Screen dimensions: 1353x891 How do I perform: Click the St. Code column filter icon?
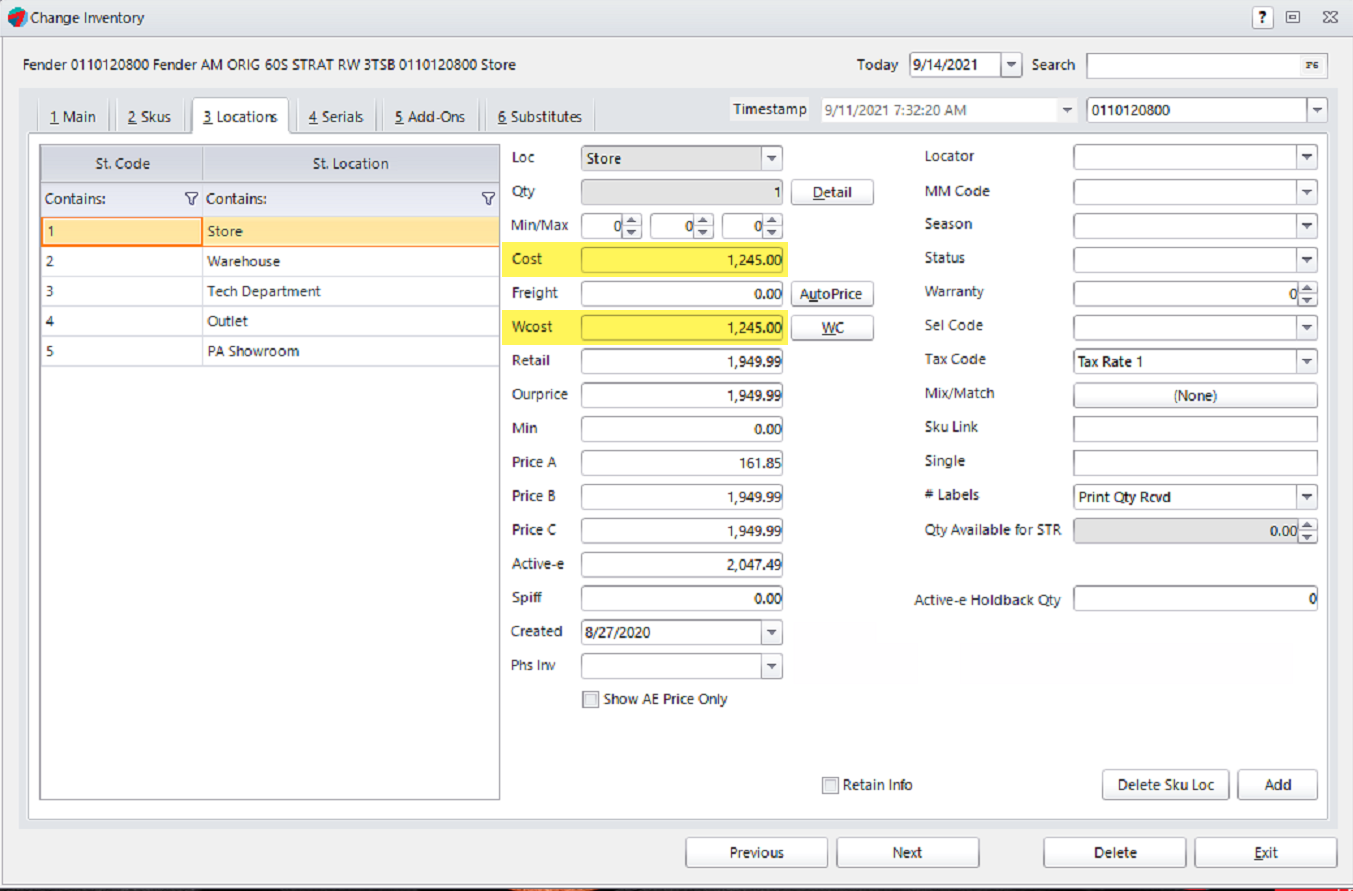tap(191, 199)
